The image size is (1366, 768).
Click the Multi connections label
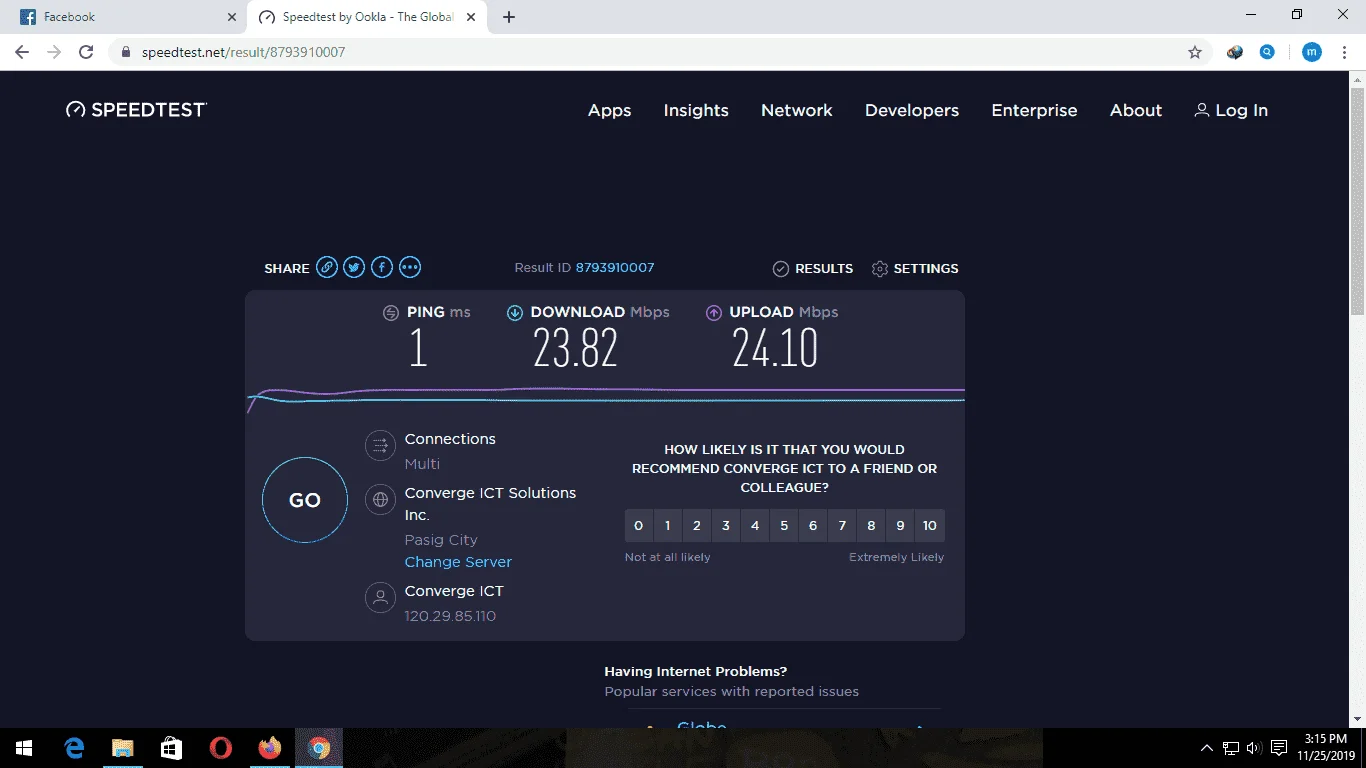pos(422,464)
